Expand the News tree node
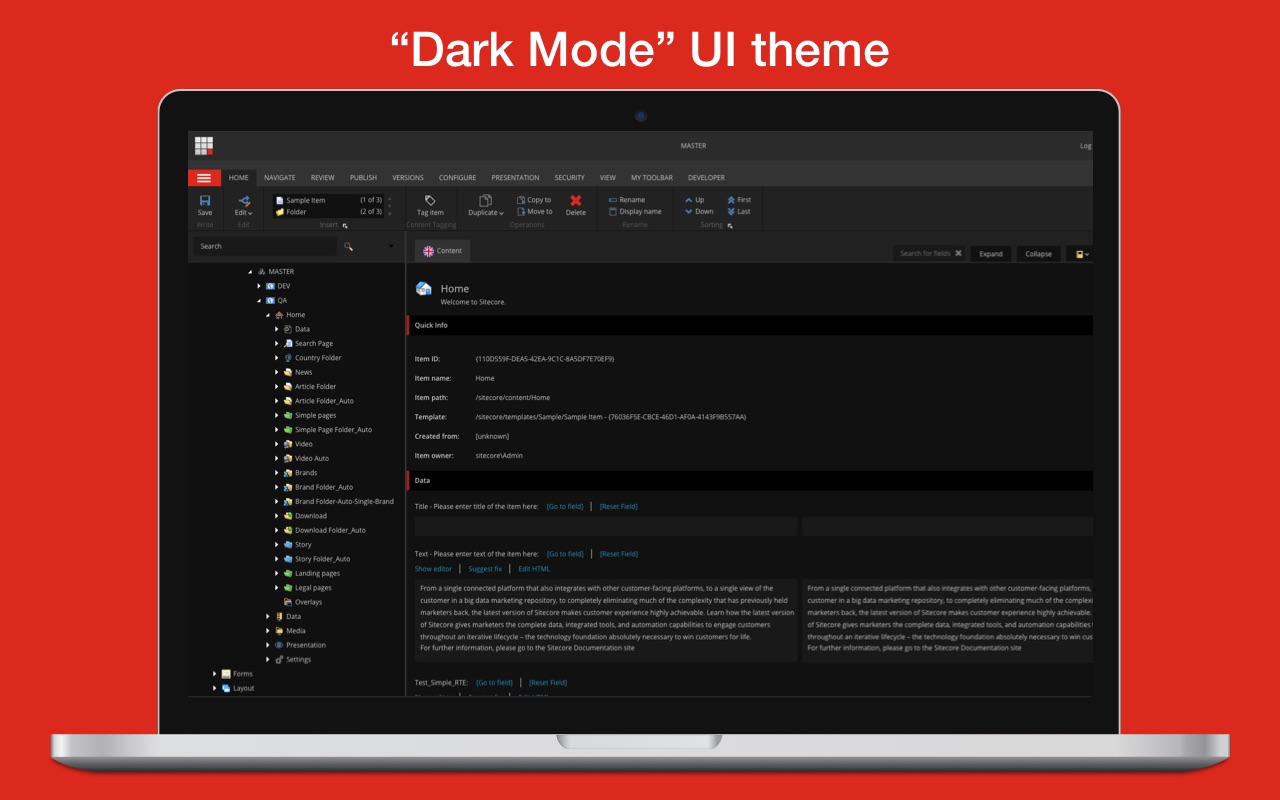Screen dimensions: 1280x800 (277, 372)
